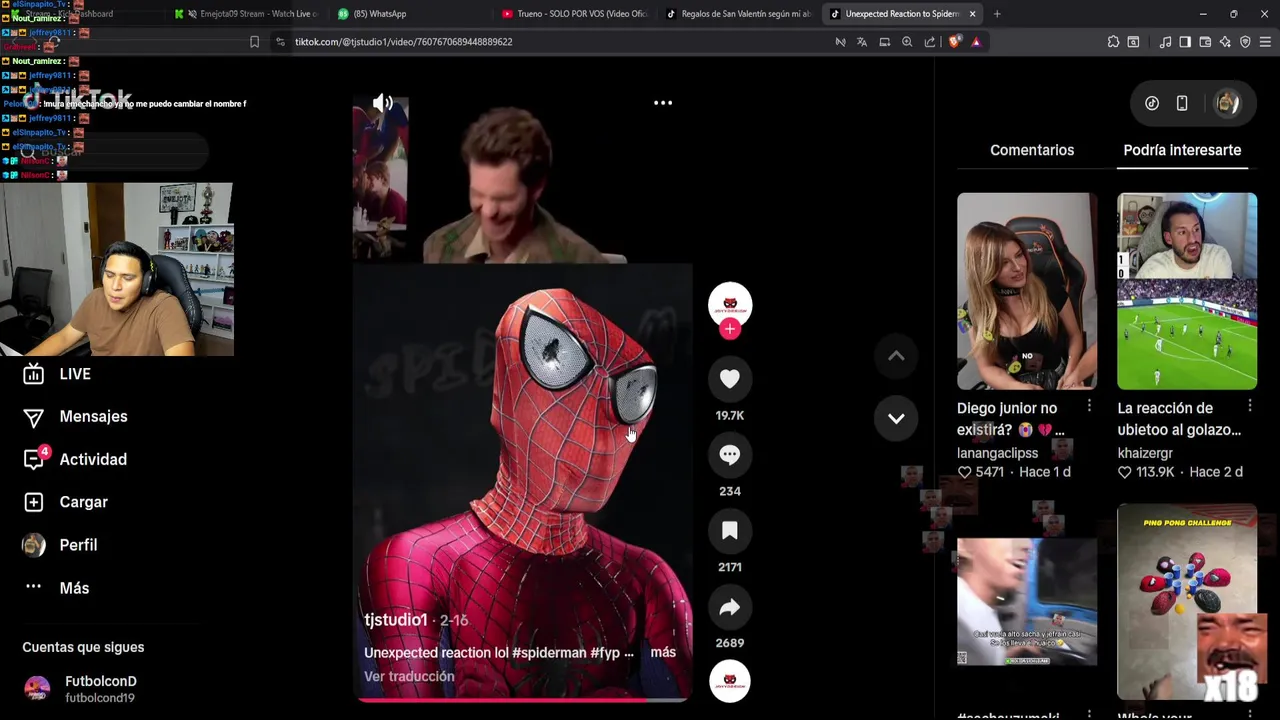Open Diego junior video thumbnail

click(1027, 291)
